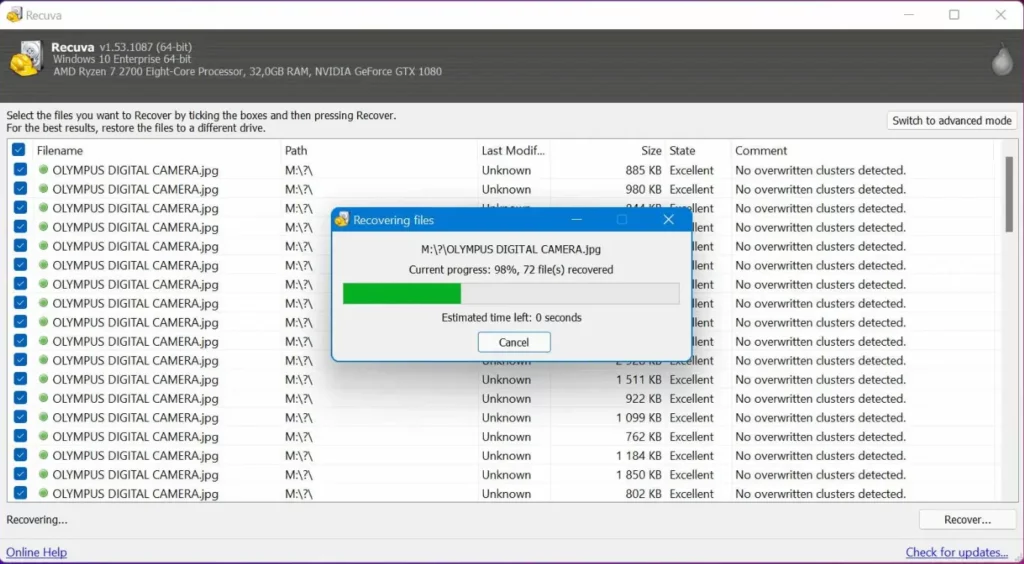Open the Check for updates... link
The height and width of the screenshot is (564, 1024).
957,552
